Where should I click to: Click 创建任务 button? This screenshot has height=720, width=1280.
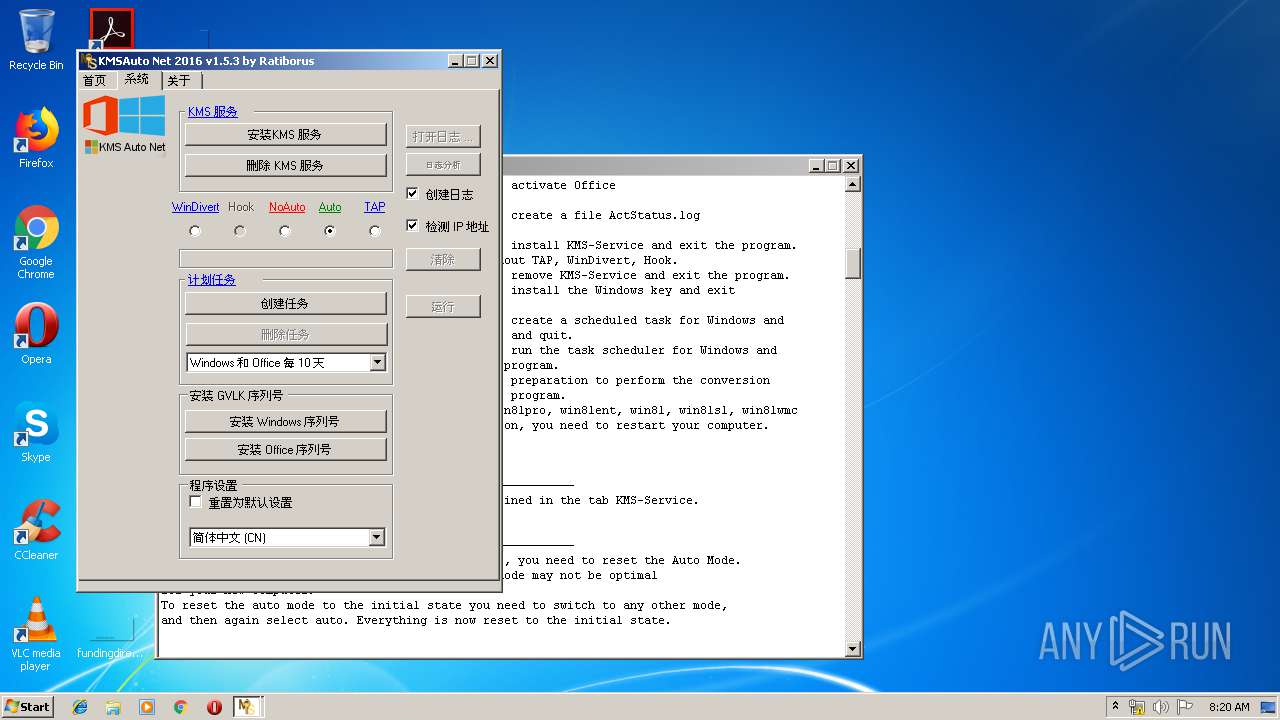tap(286, 303)
